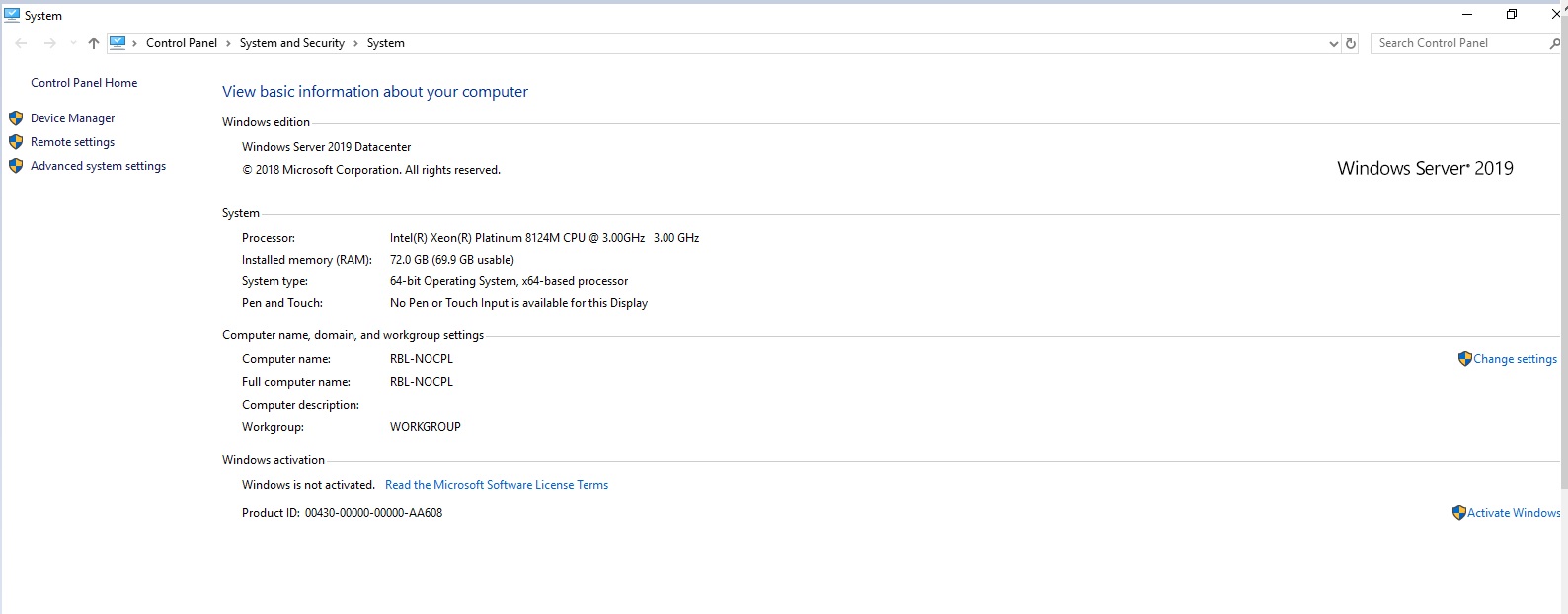Open Control Panel Home
Image resolution: width=1568 pixels, height=614 pixels.
coord(84,83)
